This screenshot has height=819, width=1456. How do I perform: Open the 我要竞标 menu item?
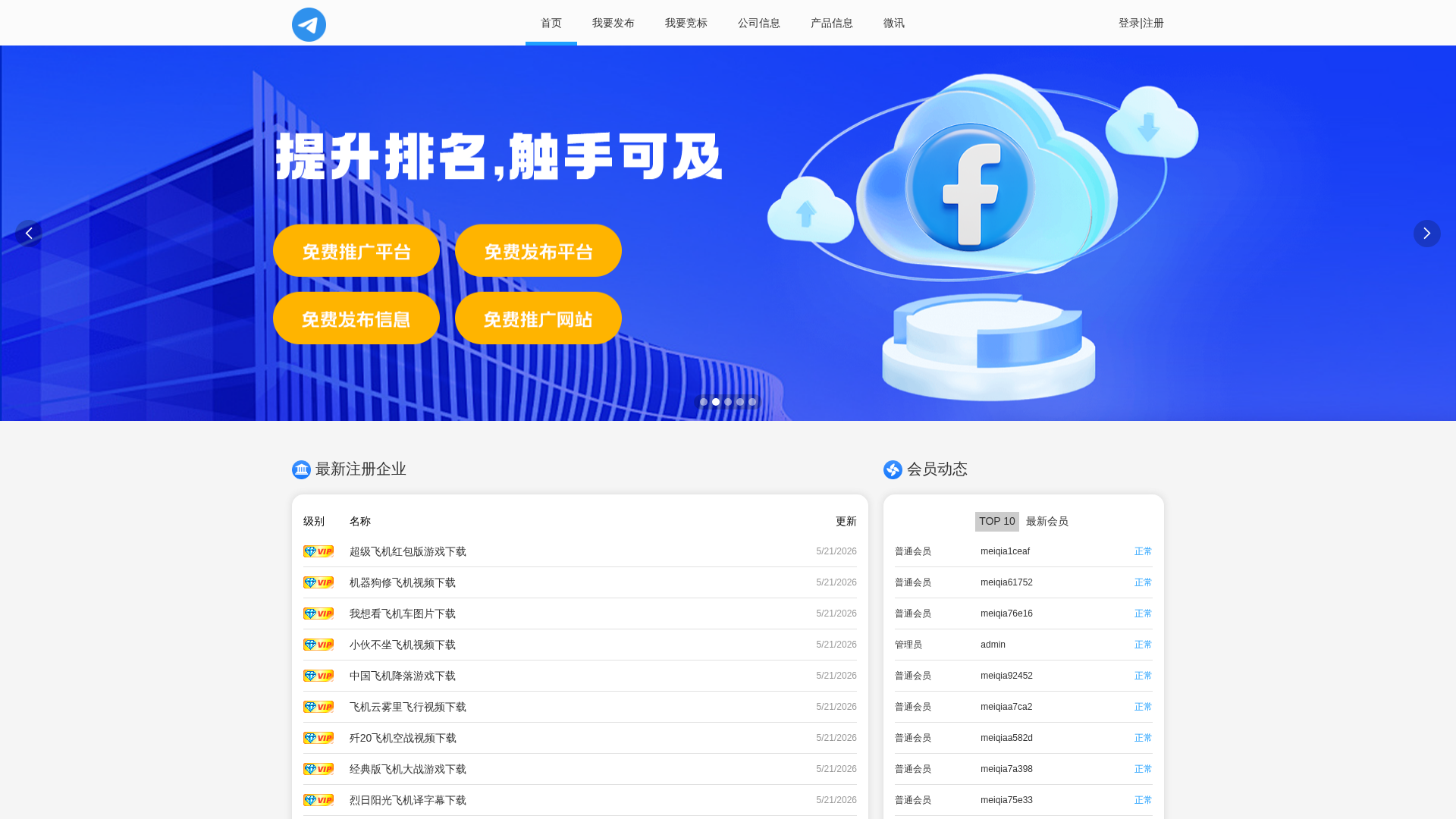pos(686,23)
